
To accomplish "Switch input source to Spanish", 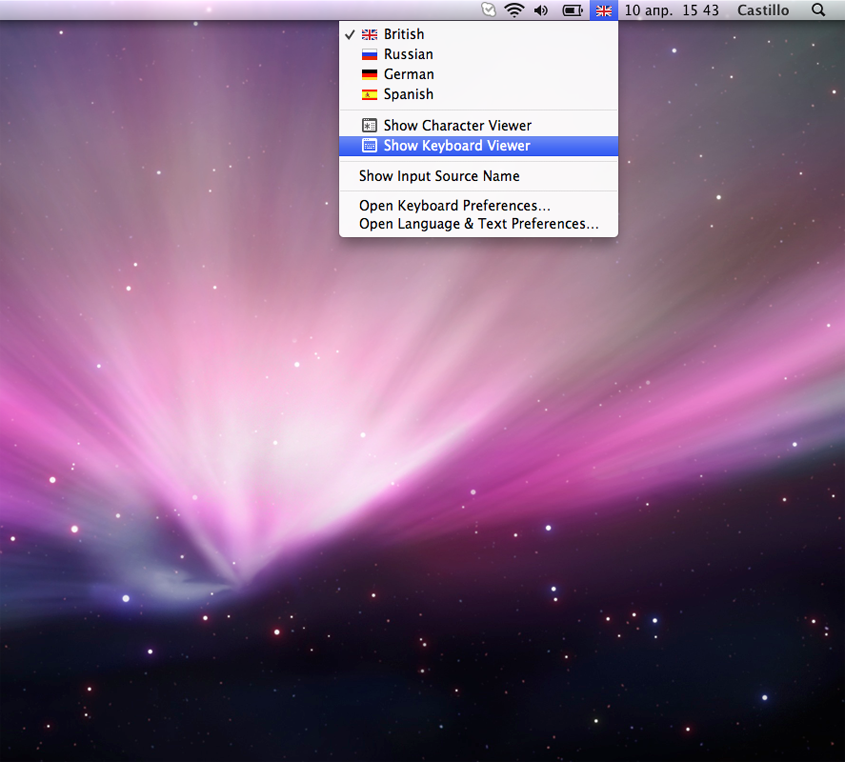I will (408, 94).
